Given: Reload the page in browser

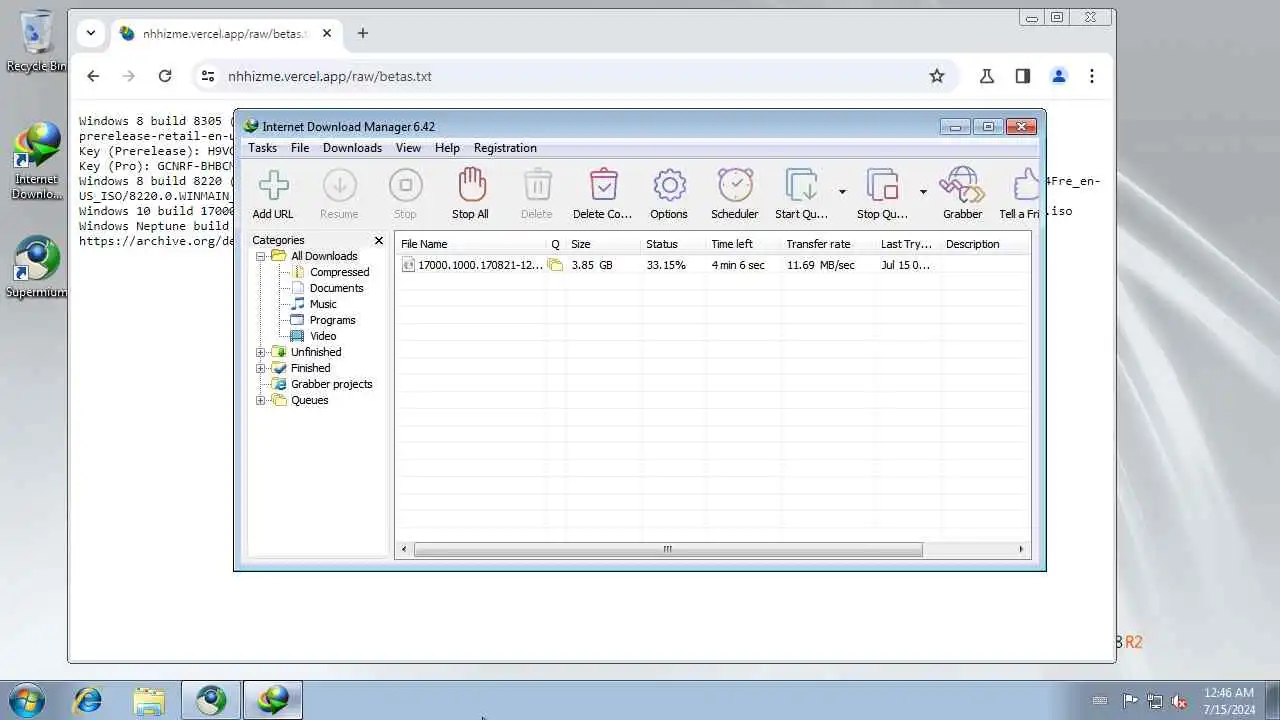Looking at the screenshot, I should pyautogui.click(x=165, y=76).
